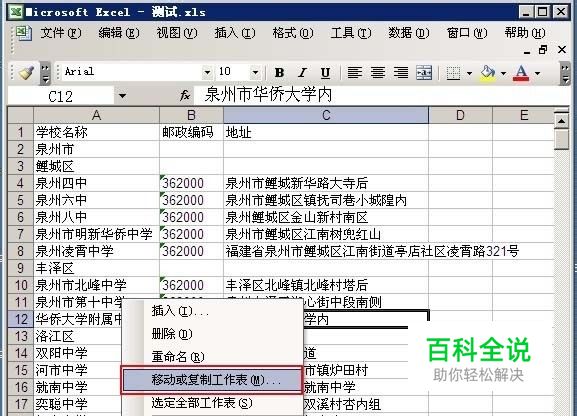This screenshot has width=577, height=416.
Task: Choose 选定全部工作表(S) in context menu
Action: 212,403
